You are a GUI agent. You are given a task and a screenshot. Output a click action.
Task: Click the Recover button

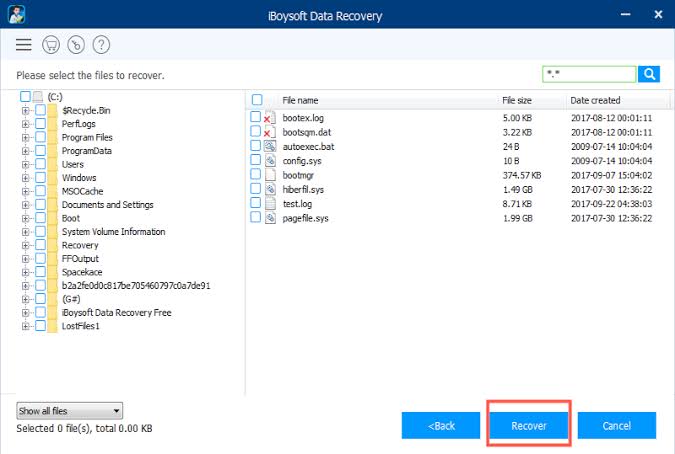pyautogui.click(x=529, y=426)
